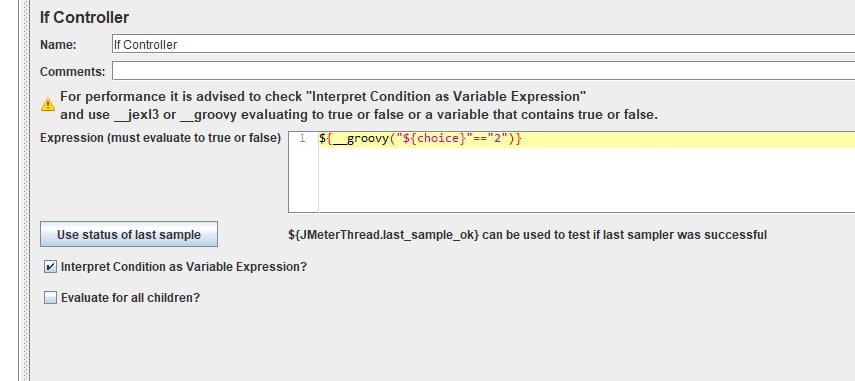Click the Comments: label
The image size is (855, 381).
73,71
